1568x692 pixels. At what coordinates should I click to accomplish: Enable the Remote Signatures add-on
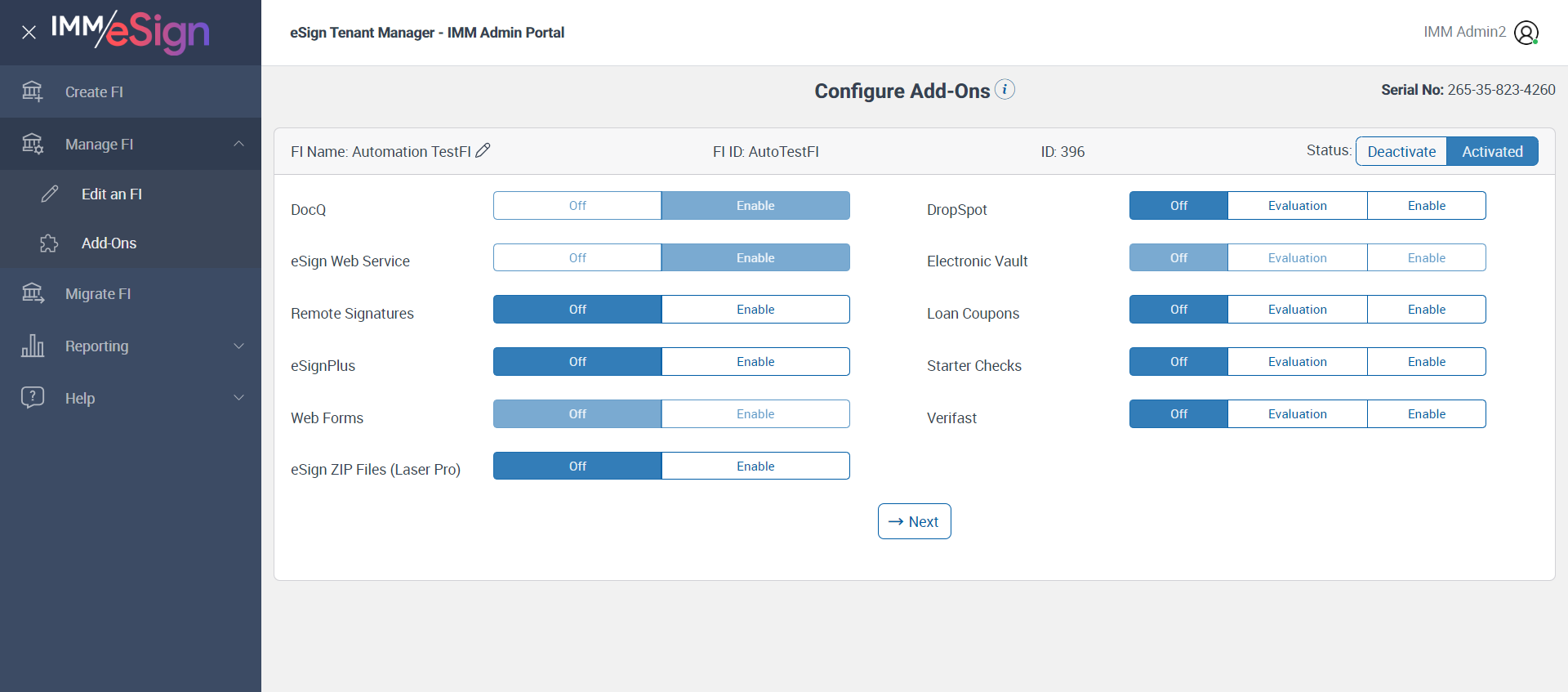click(755, 310)
